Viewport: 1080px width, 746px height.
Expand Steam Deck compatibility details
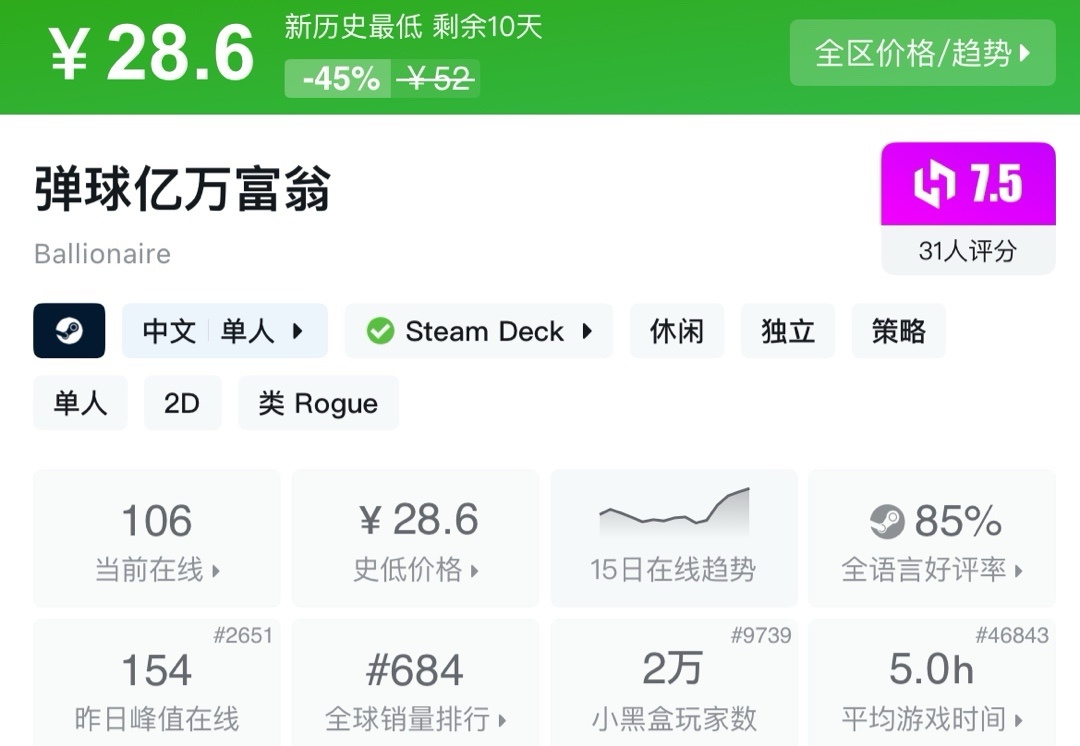pos(479,331)
